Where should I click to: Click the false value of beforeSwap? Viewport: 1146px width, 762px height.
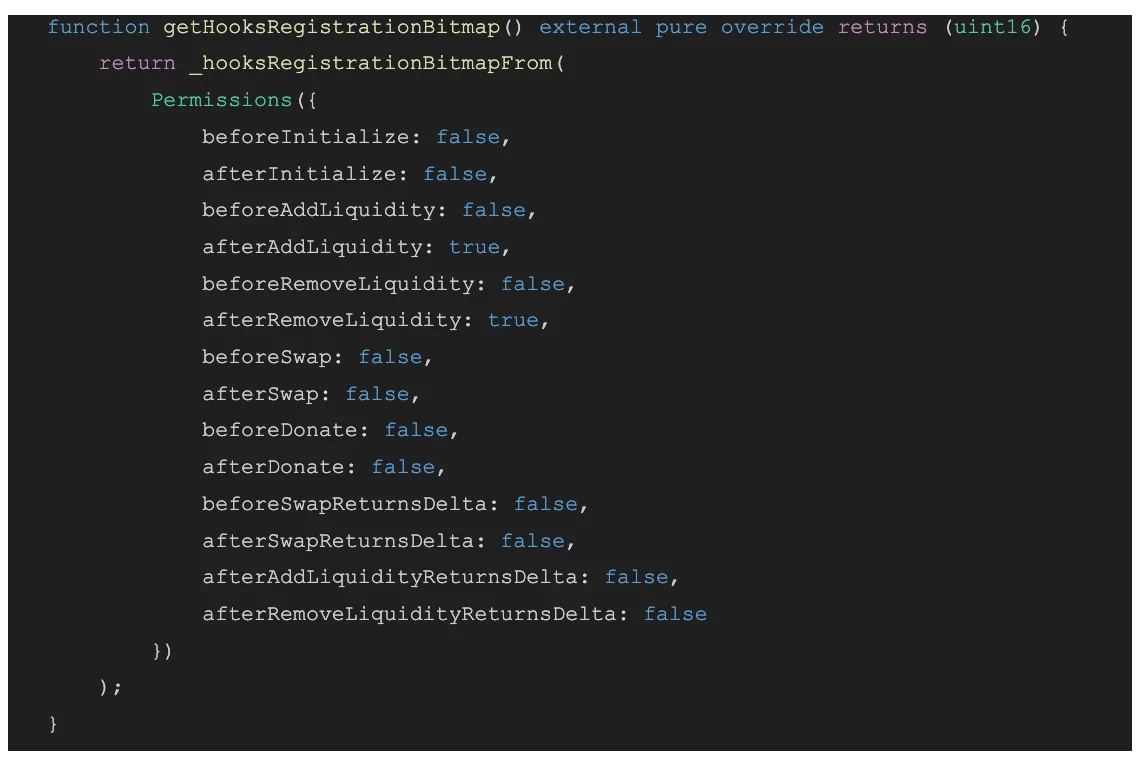390,357
